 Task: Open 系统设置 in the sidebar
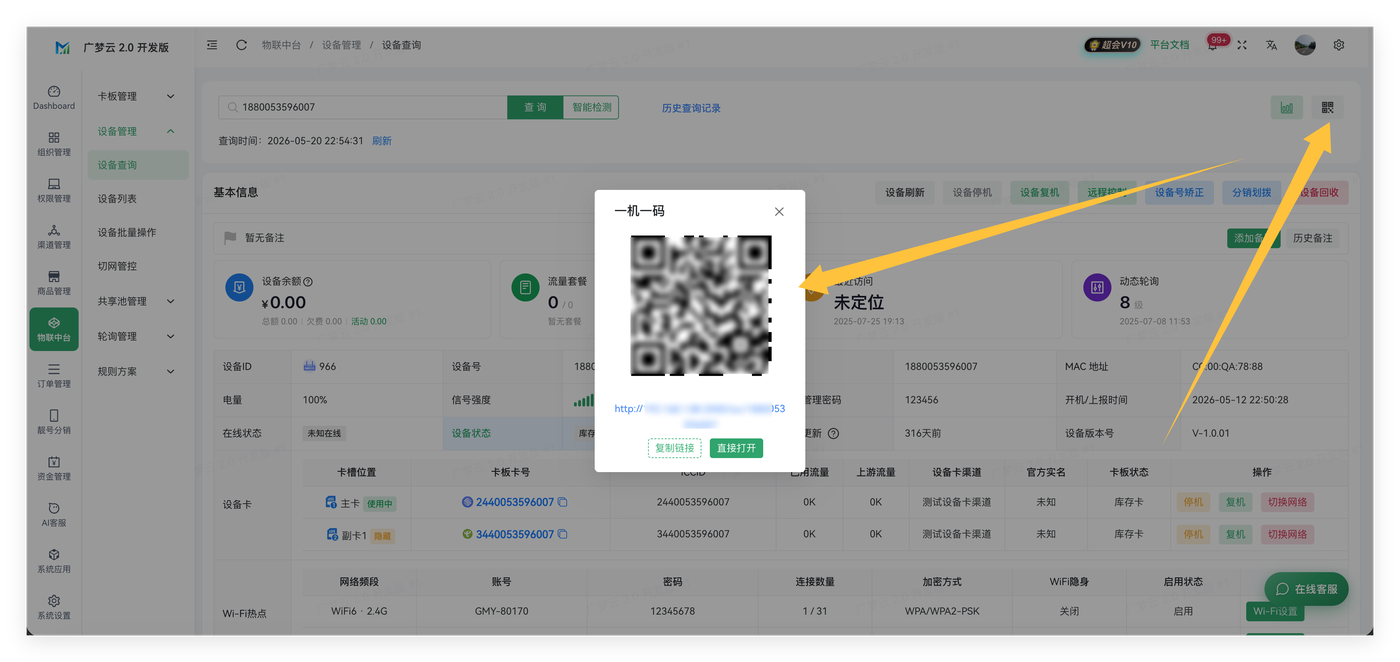(x=54, y=607)
